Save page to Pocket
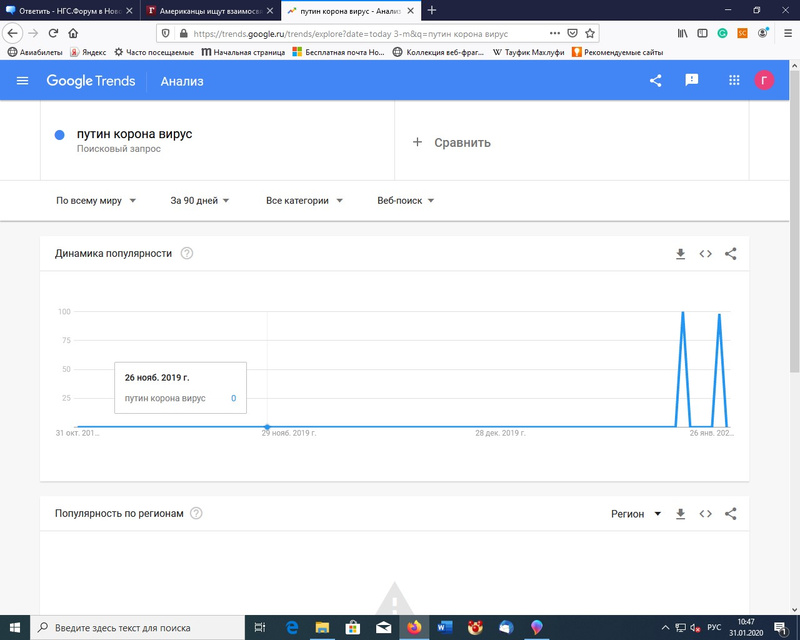Screen dimensions: 800x640 (572, 33)
